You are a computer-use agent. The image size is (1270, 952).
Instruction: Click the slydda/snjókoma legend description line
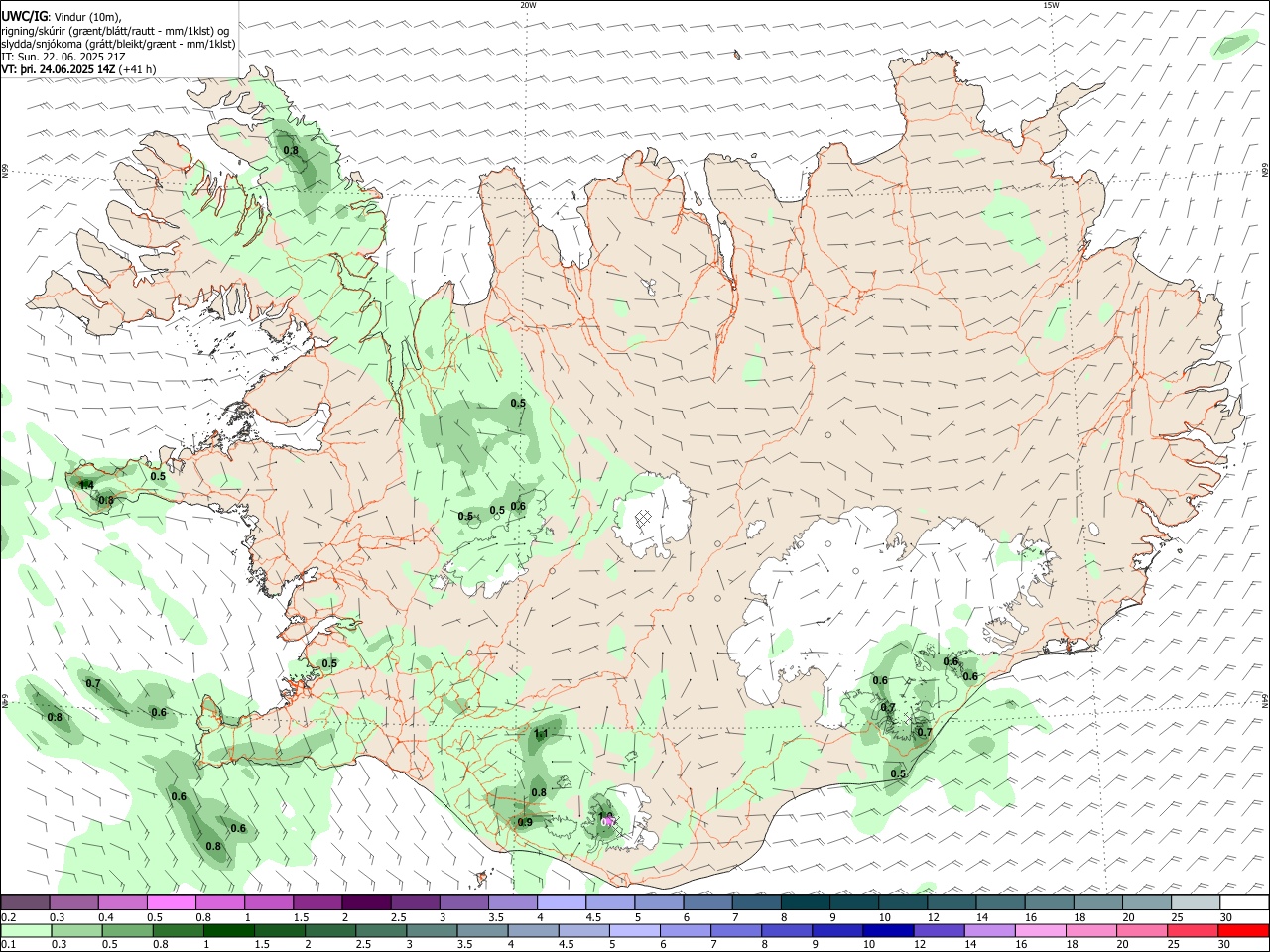[x=118, y=44]
